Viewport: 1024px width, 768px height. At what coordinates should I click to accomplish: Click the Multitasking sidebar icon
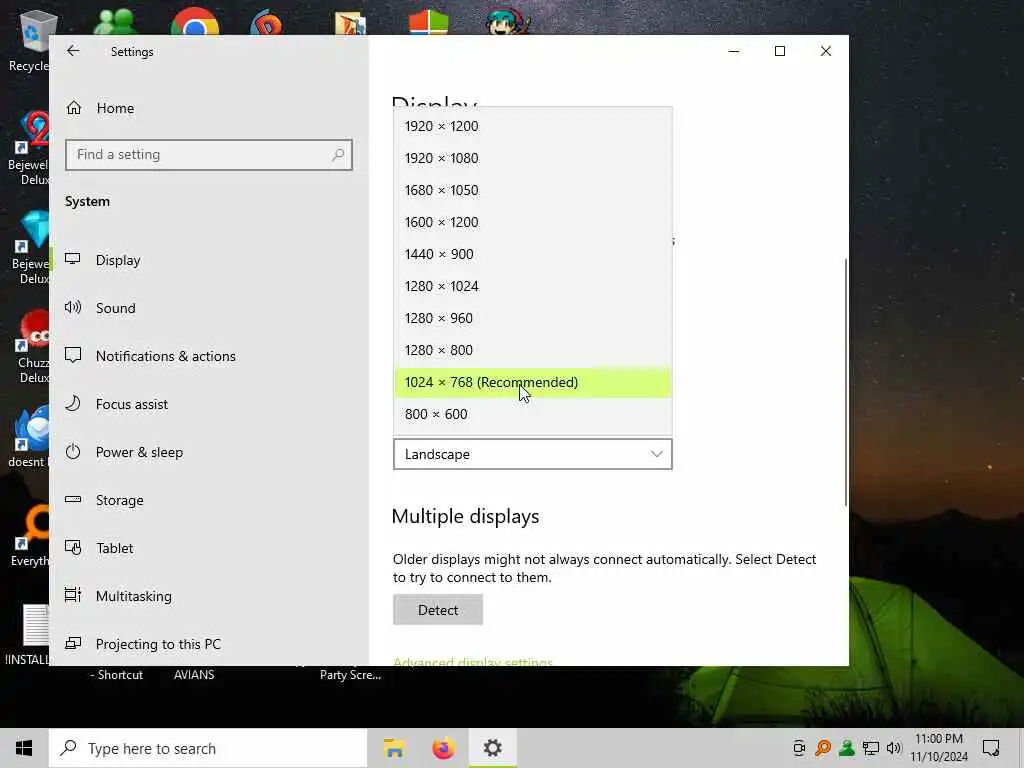point(73,595)
